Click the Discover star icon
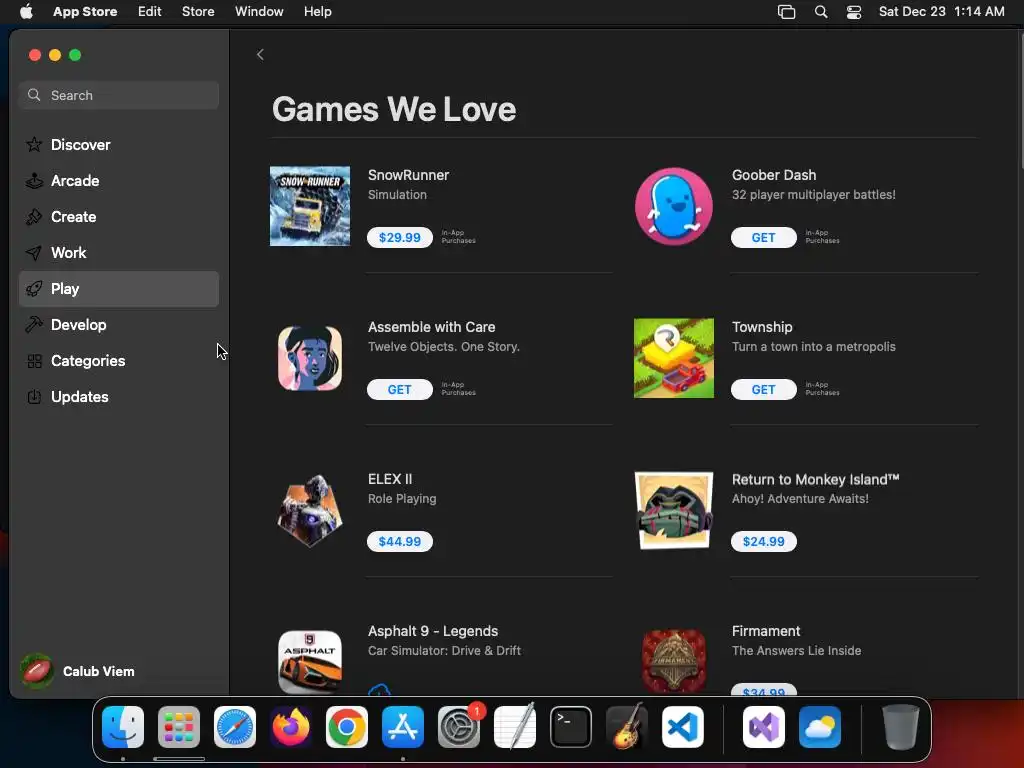 tap(34, 144)
